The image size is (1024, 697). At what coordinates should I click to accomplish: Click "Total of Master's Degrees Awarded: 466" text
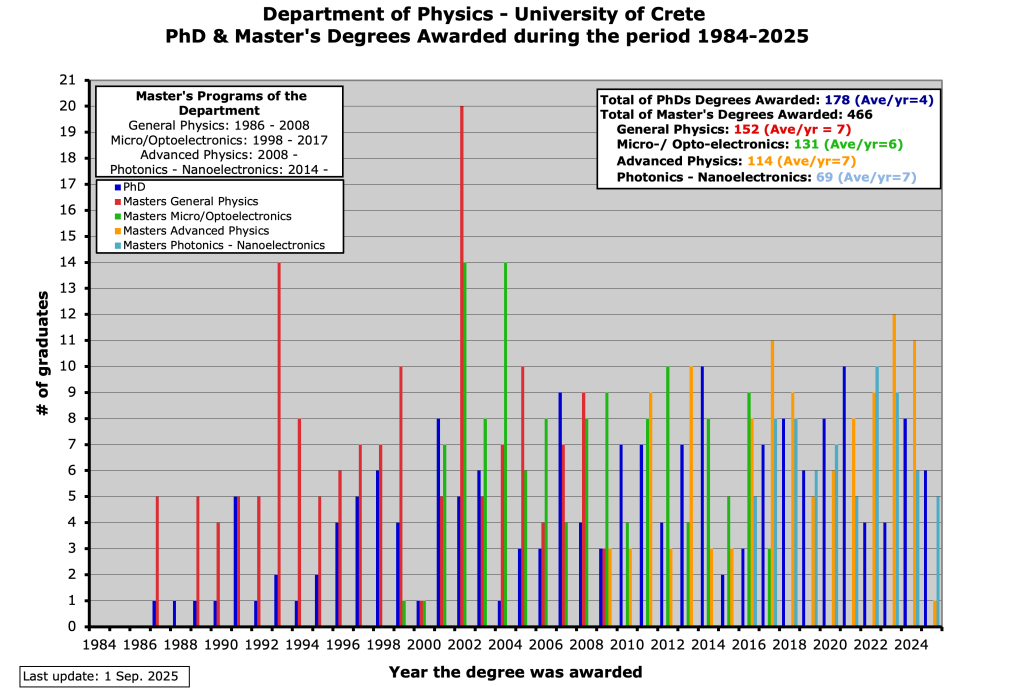(x=736, y=114)
